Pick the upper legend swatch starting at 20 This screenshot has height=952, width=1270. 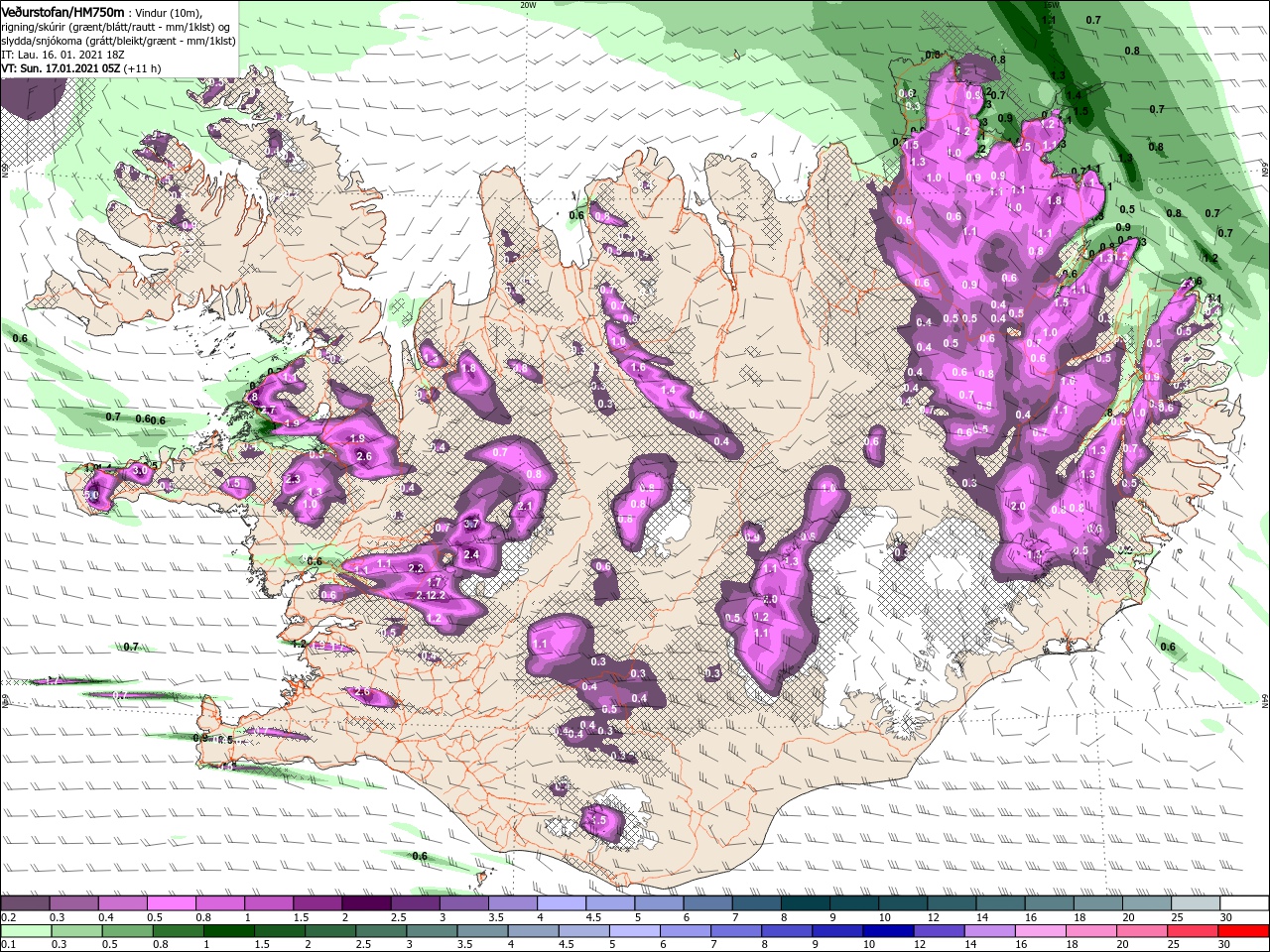(1147, 903)
